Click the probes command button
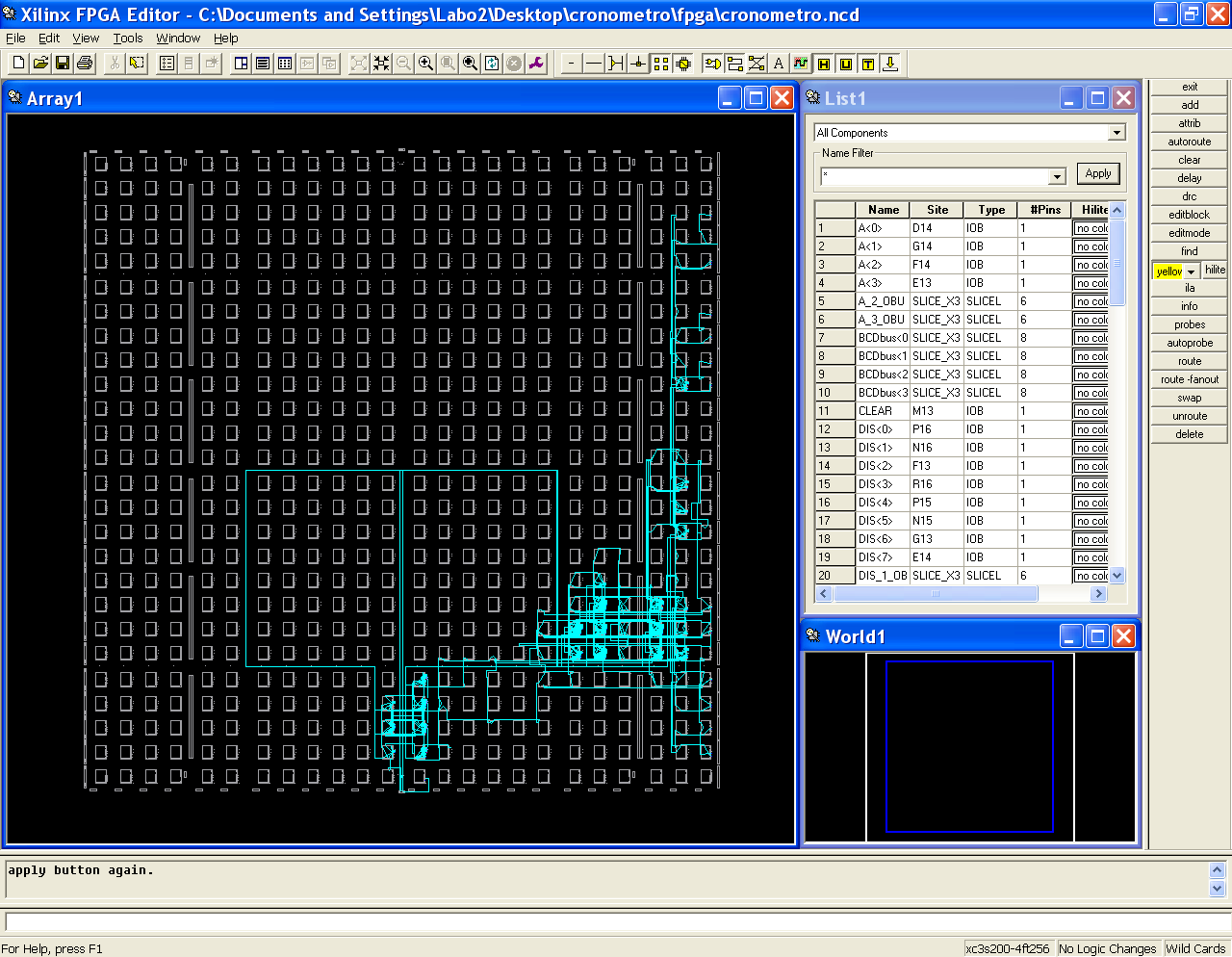Screen dimensions: 1232x957 click(1190, 324)
